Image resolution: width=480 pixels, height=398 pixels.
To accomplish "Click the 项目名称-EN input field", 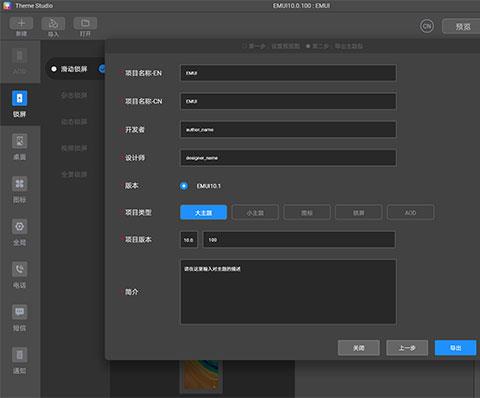I will (x=288, y=73).
